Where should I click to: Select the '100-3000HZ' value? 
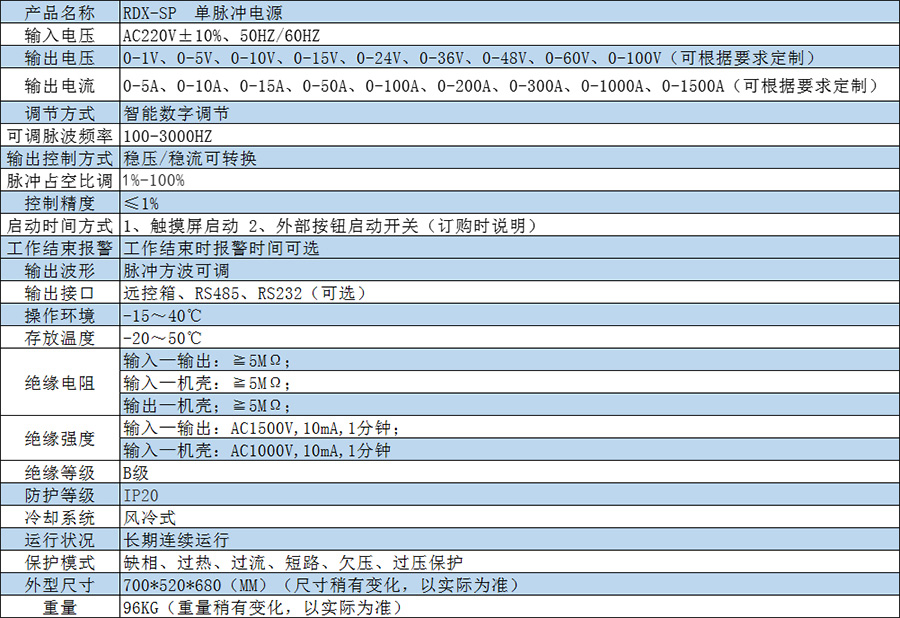(x=168, y=136)
